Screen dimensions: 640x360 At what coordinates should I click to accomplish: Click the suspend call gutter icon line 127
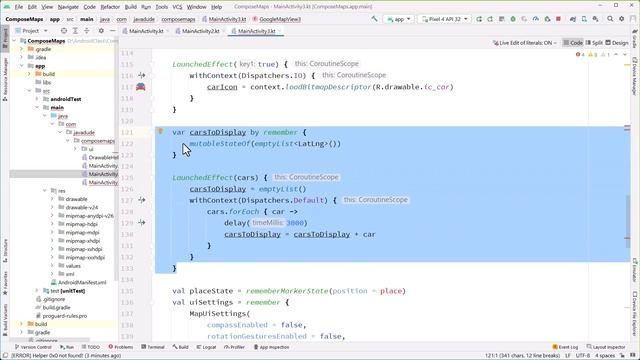click(142, 200)
